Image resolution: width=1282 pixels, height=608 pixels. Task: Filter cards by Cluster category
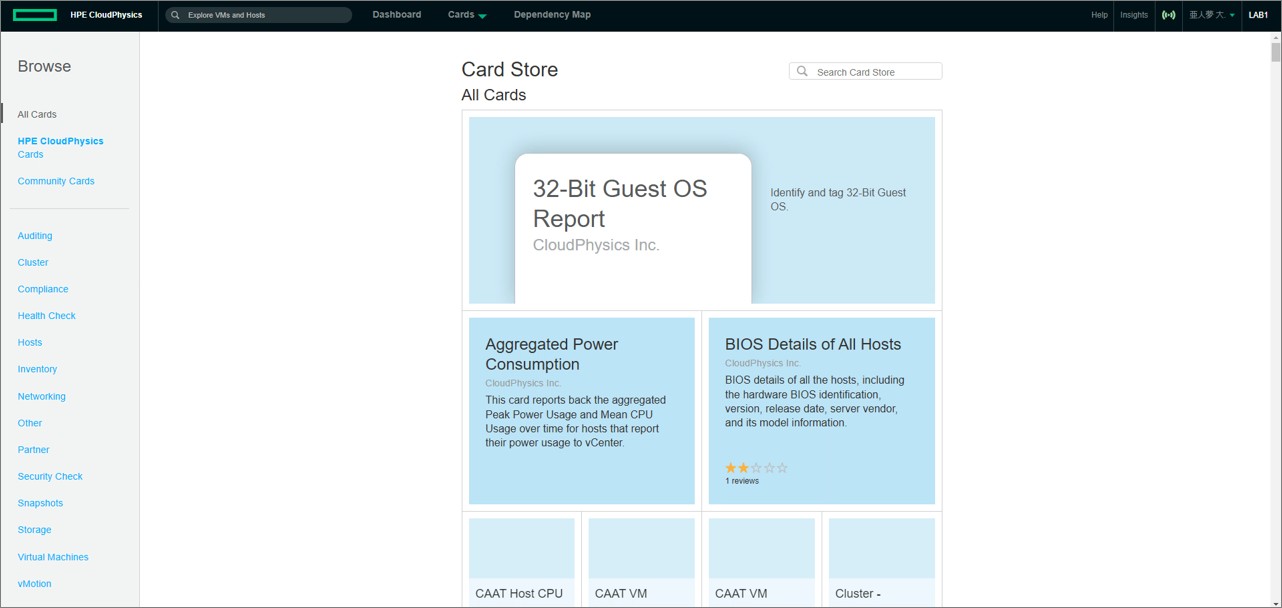33,262
